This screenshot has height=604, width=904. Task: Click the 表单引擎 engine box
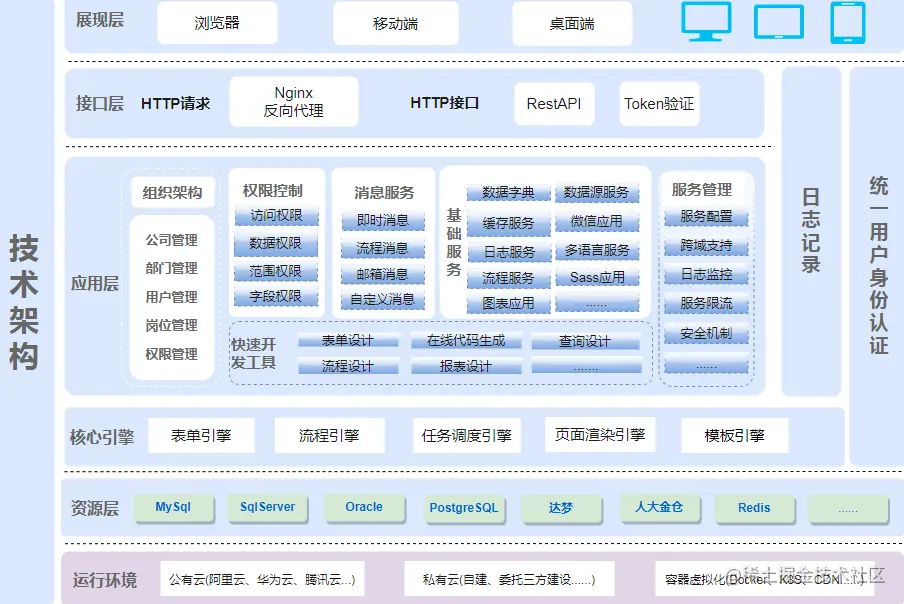point(201,435)
